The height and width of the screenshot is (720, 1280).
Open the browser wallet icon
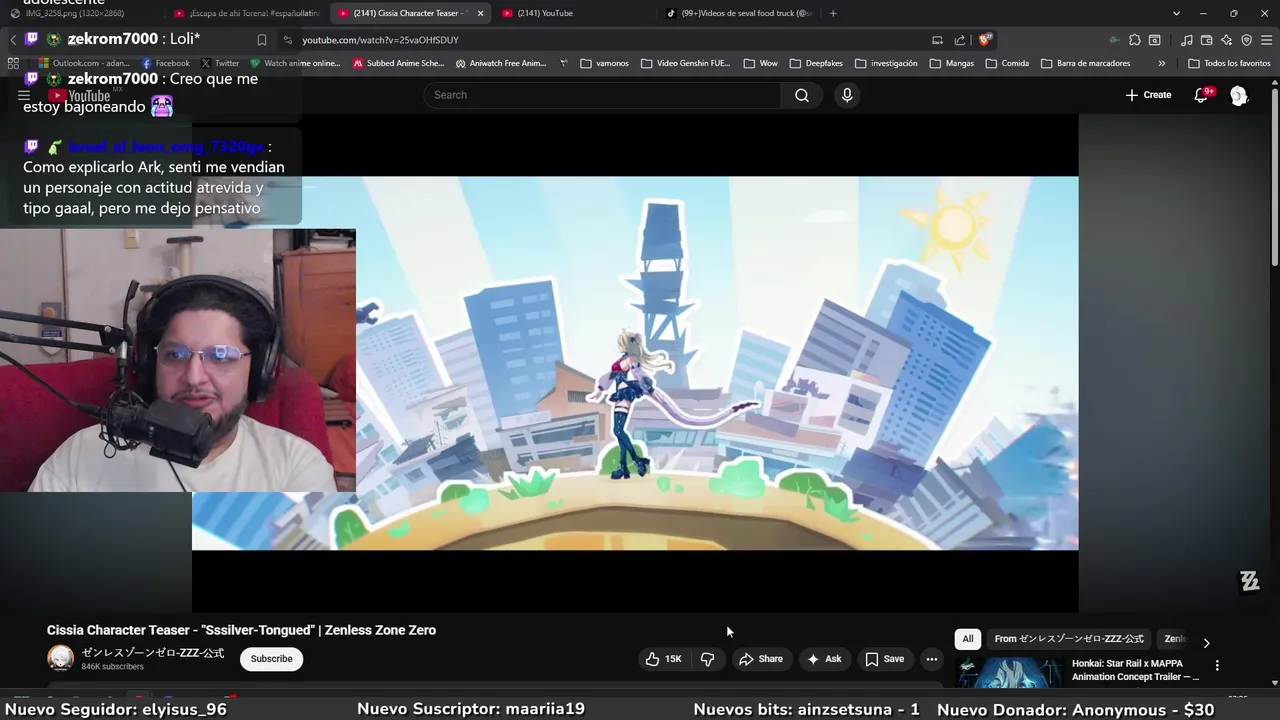[x=1207, y=40]
